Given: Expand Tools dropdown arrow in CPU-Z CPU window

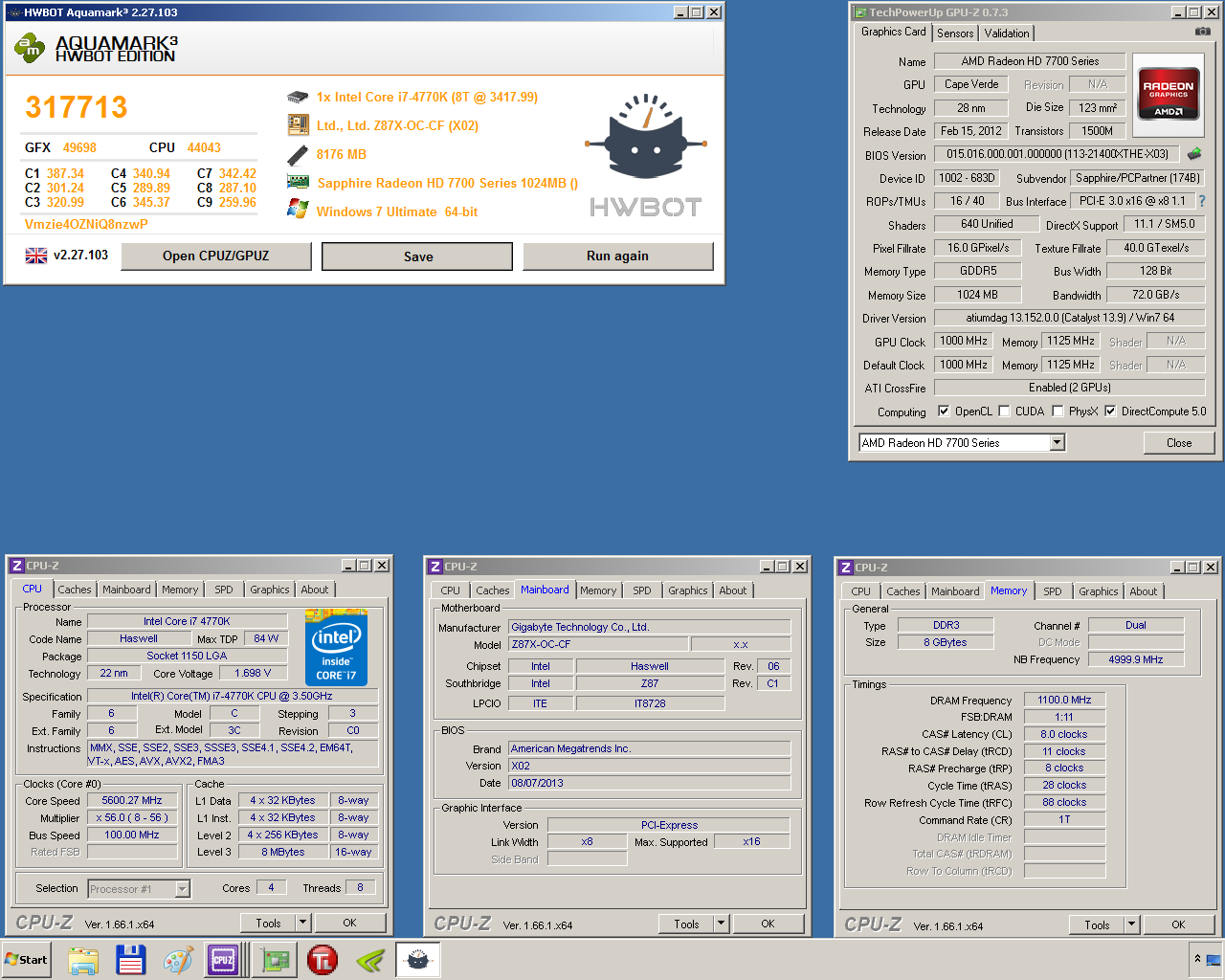Looking at the screenshot, I should 302,923.
